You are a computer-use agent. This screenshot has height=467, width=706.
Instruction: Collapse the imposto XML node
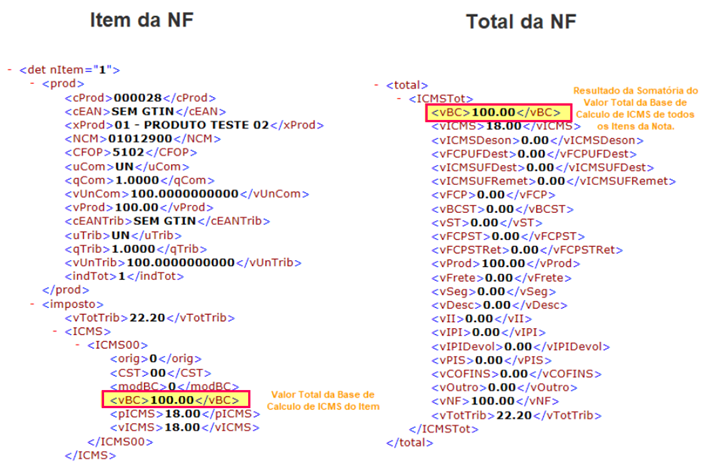pos(33,303)
